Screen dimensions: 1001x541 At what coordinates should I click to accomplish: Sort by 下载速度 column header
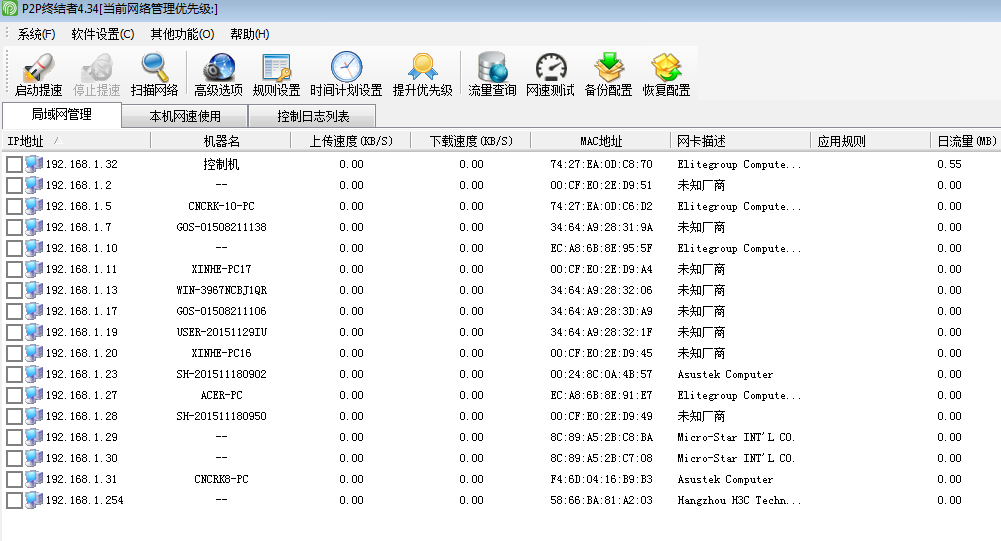470,141
